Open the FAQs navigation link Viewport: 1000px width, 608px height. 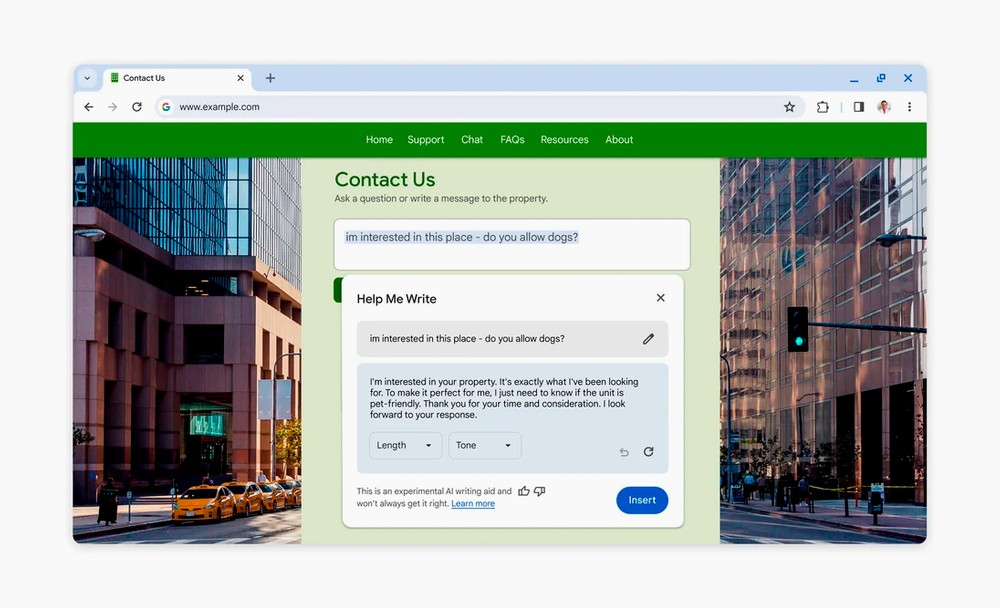[x=512, y=140]
